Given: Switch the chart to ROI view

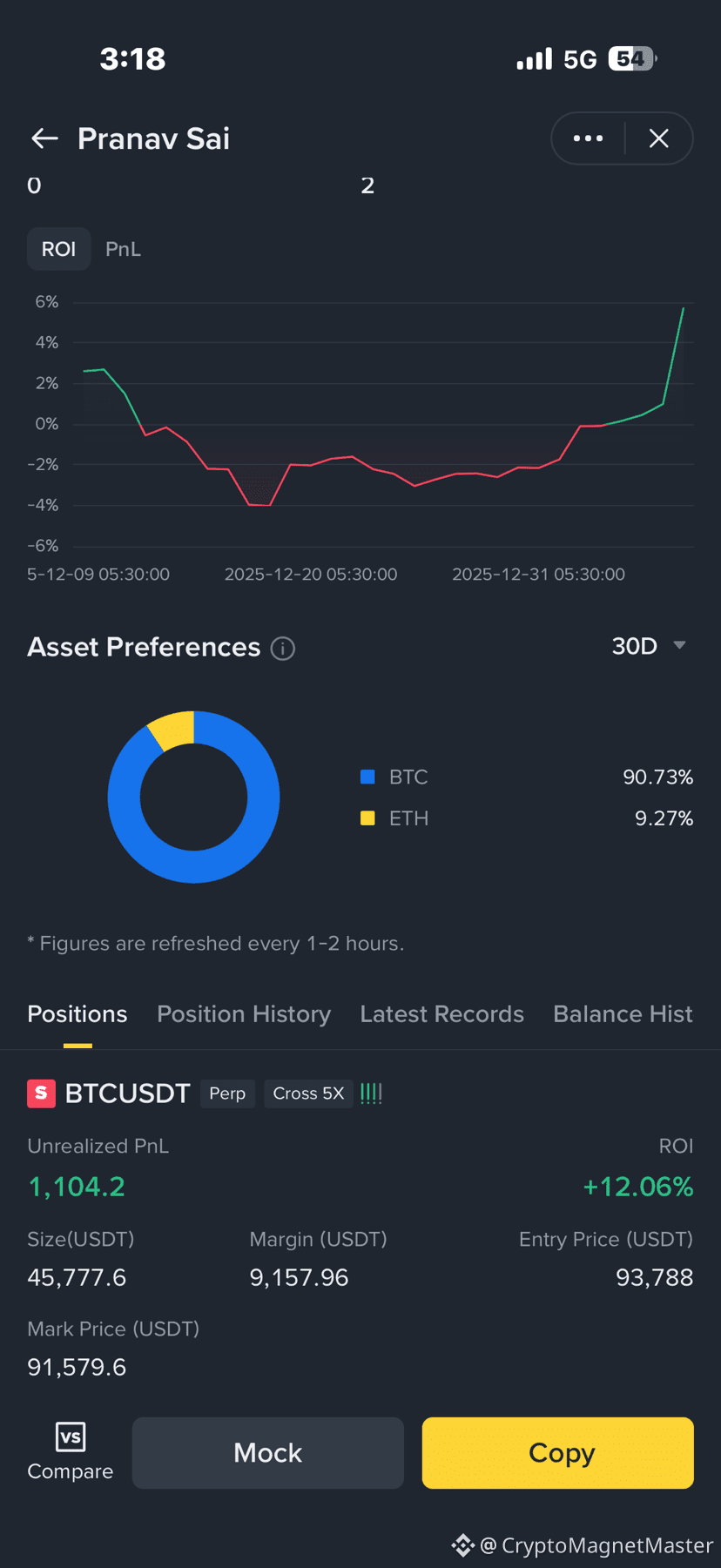Looking at the screenshot, I should coord(58,249).
